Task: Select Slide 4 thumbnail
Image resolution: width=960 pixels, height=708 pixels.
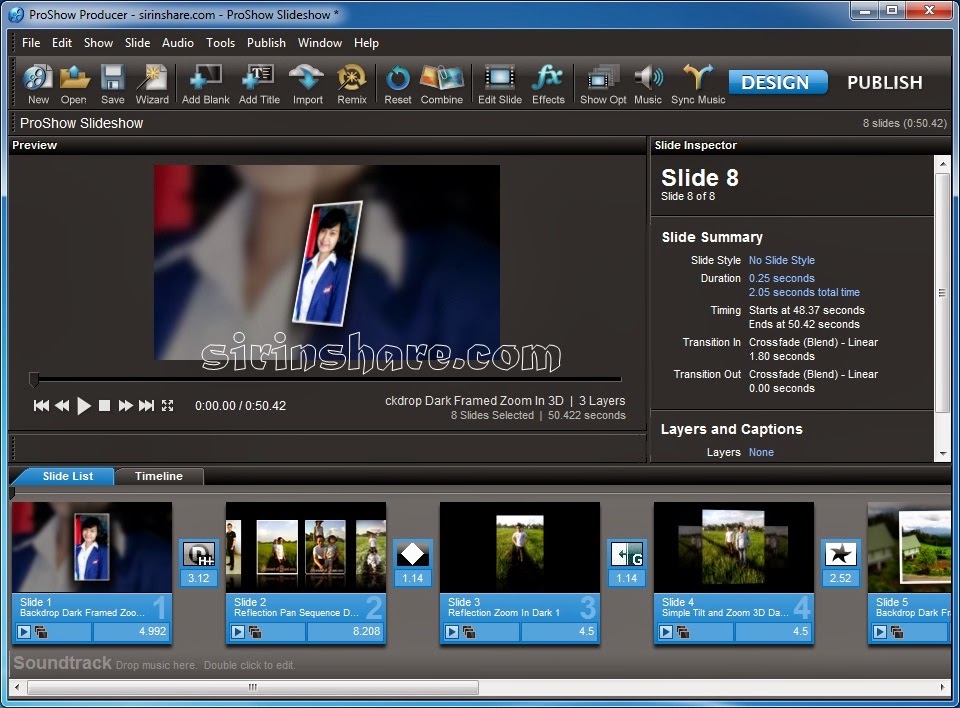Action: coord(733,547)
